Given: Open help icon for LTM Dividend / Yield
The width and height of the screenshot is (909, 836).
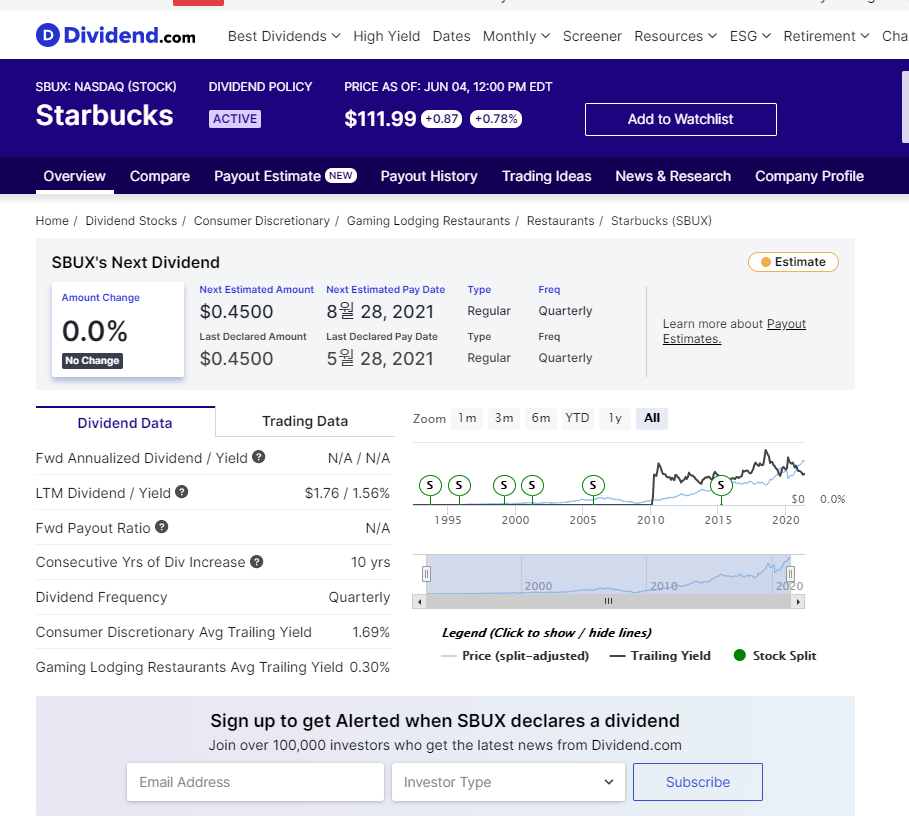Looking at the screenshot, I should [181, 492].
